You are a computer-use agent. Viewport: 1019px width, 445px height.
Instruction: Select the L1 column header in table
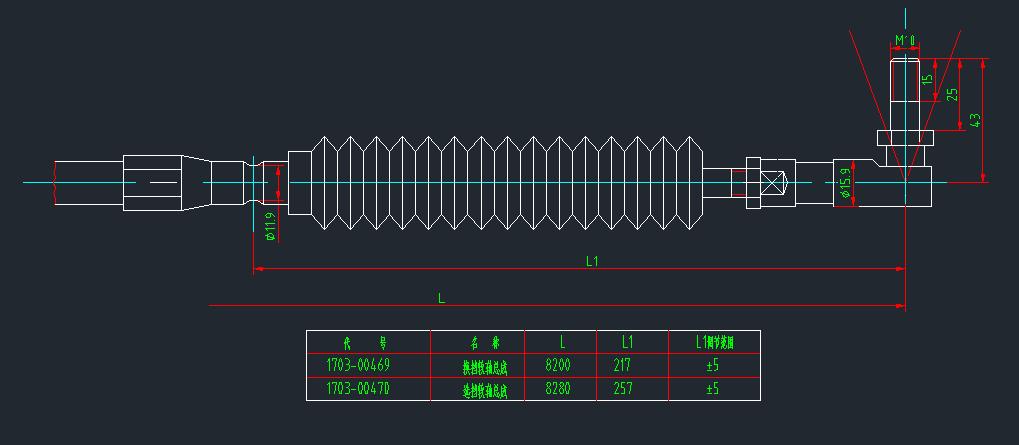625,342
